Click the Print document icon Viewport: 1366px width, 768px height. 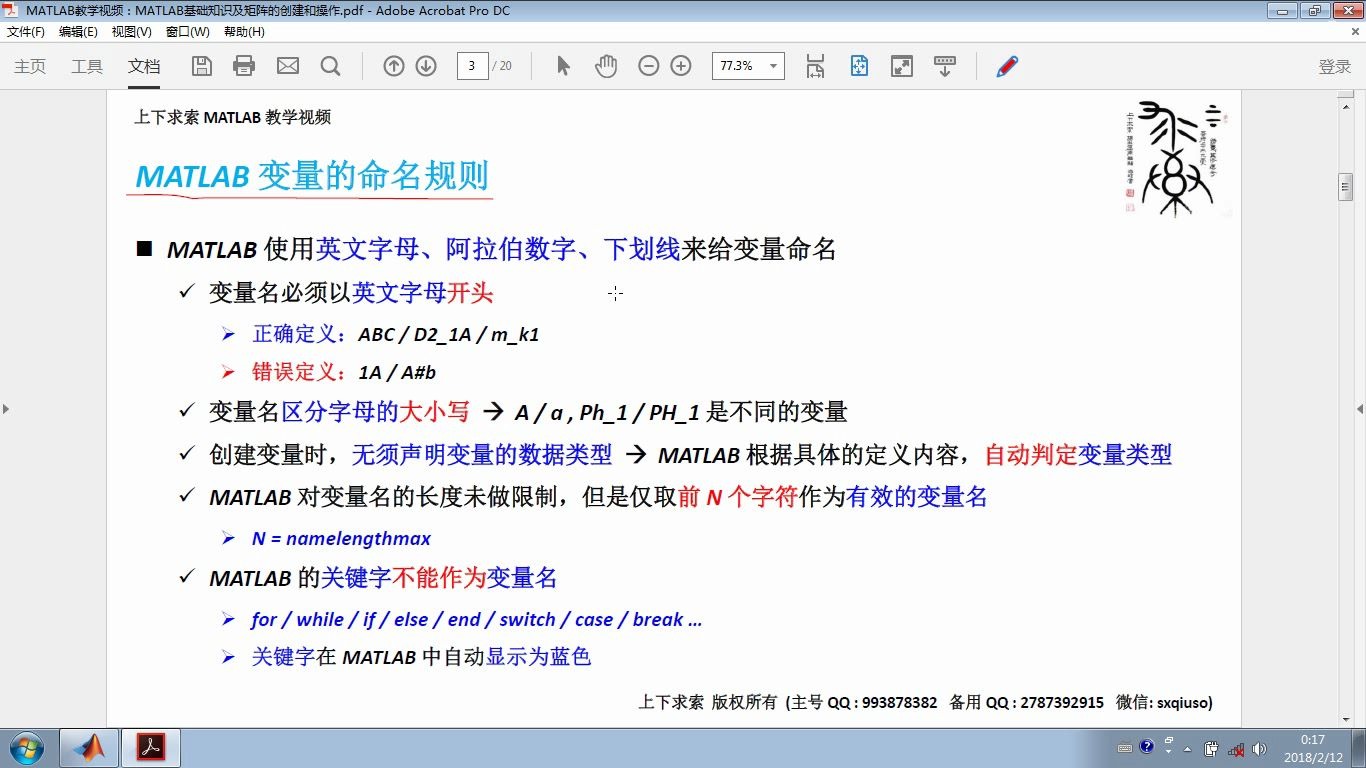[x=244, y=65]
